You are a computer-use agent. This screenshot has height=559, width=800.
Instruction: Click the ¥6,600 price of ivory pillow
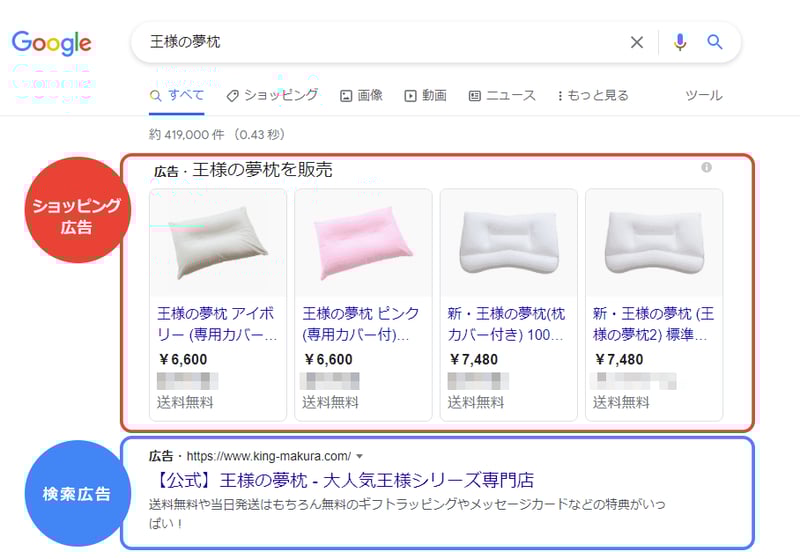pyautogui.click(x=183, y=360)
